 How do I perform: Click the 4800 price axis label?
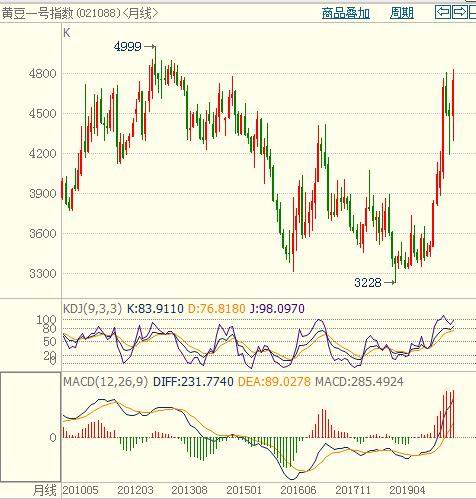[x=43, y=74]
